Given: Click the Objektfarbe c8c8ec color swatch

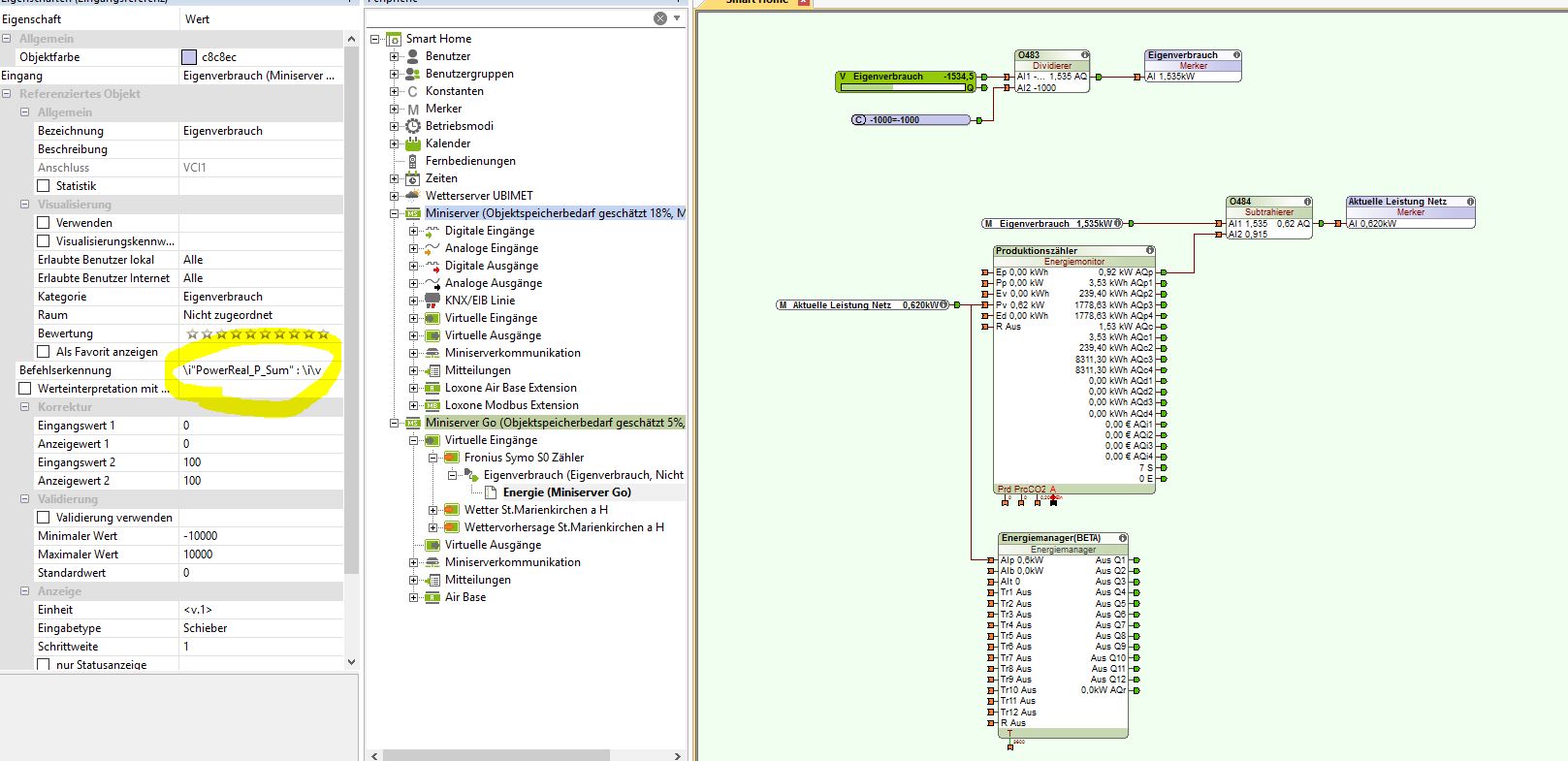Looking at the screenshot, I should [x=189, y=57].
